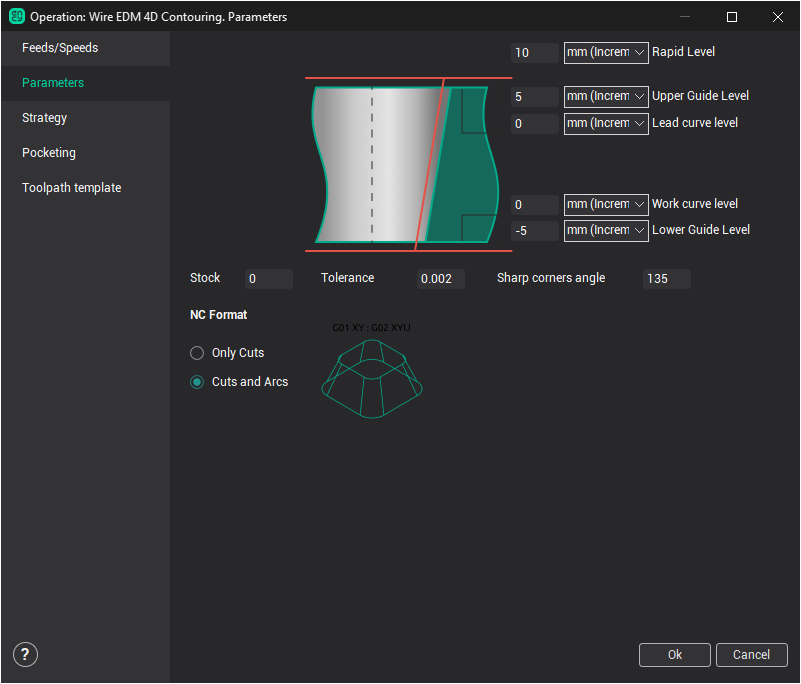
Task: Click the Cancel button
Action: point(751,655)
